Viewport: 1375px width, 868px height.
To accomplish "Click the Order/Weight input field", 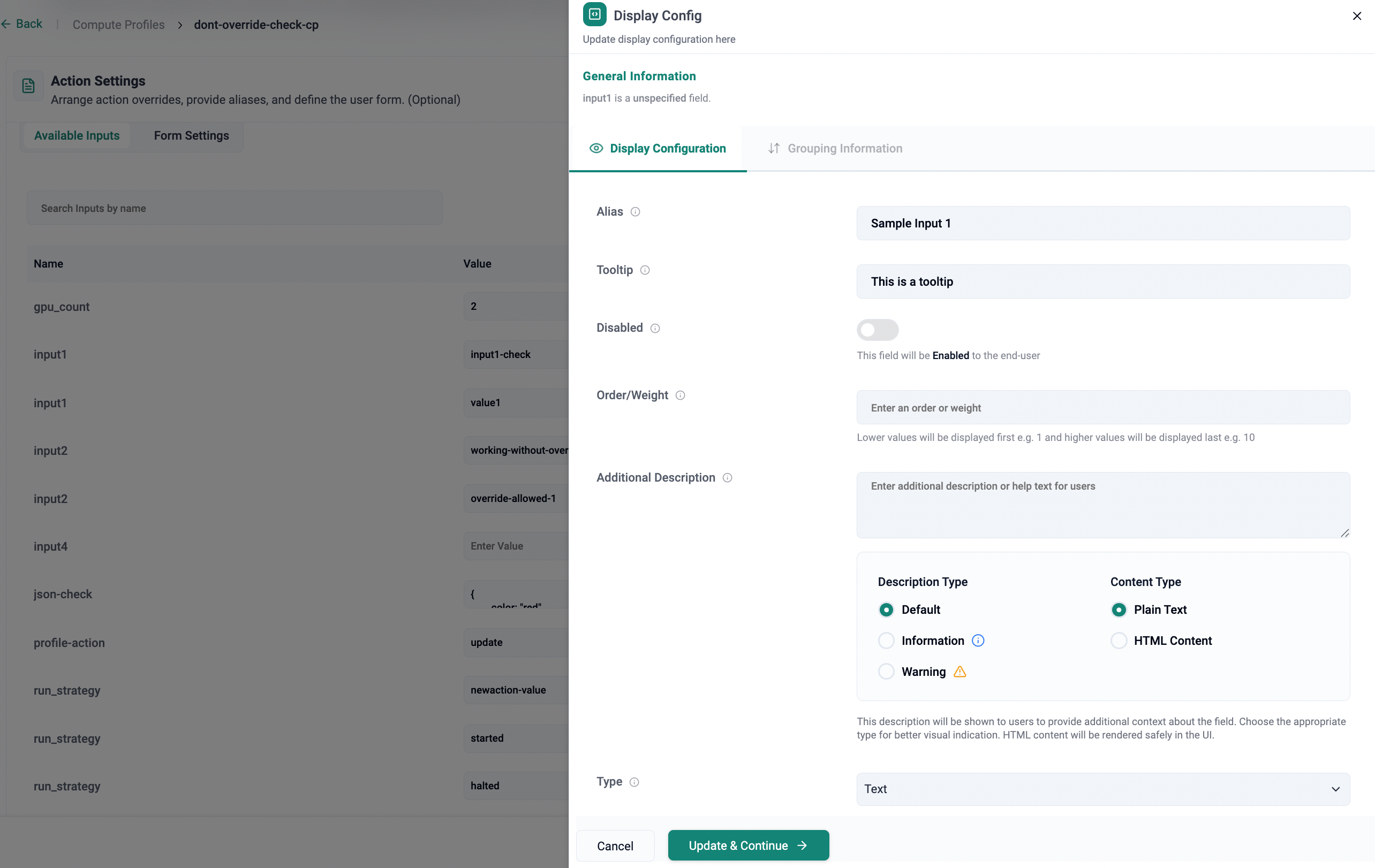I will pos(1102,407).
